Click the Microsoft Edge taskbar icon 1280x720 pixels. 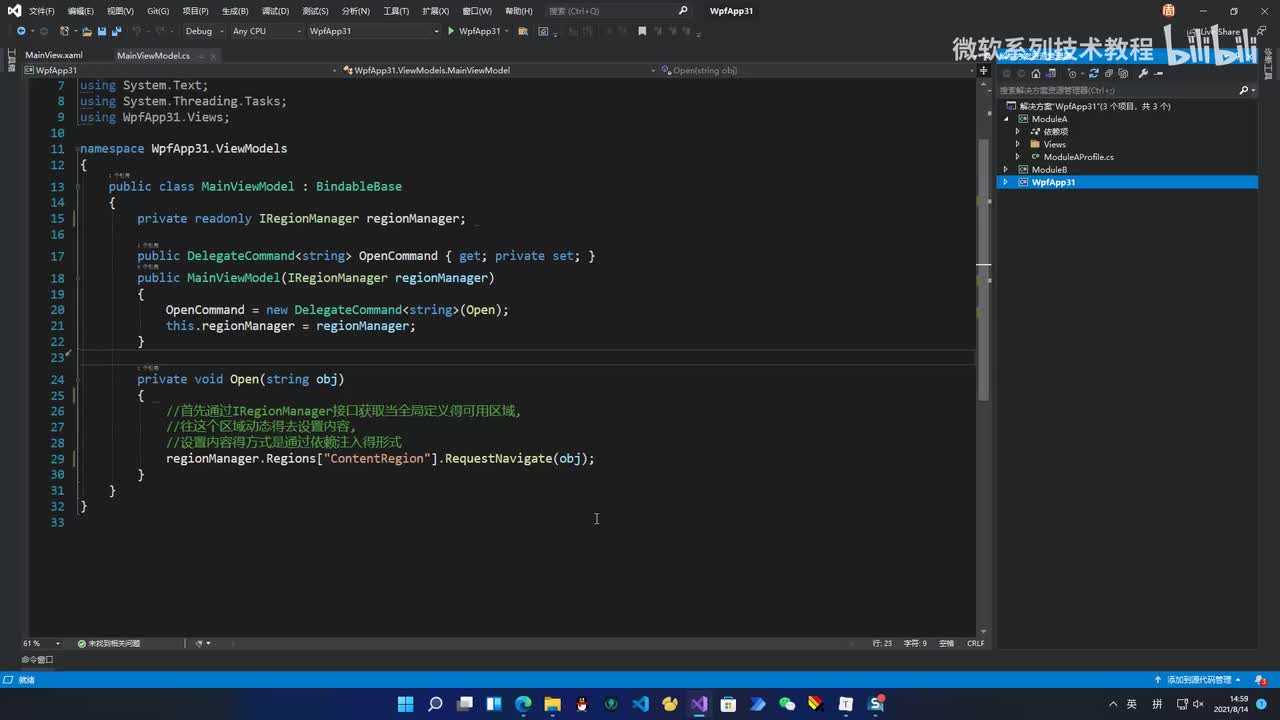coord(523,704)
